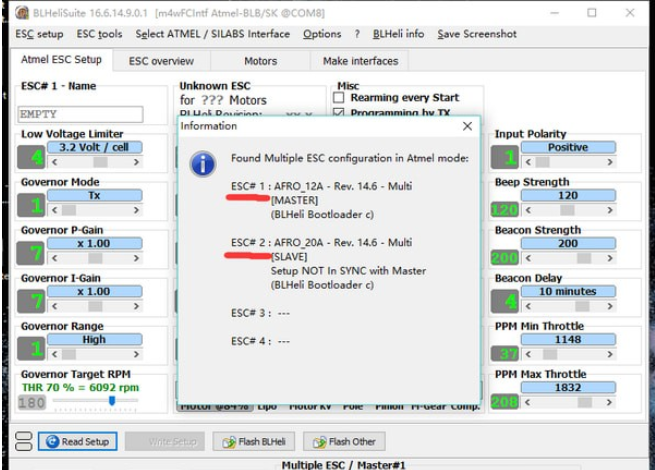Increase Input Polarity with right arrow
Viewport: 655px width, 470px height.
click(610, 162)
